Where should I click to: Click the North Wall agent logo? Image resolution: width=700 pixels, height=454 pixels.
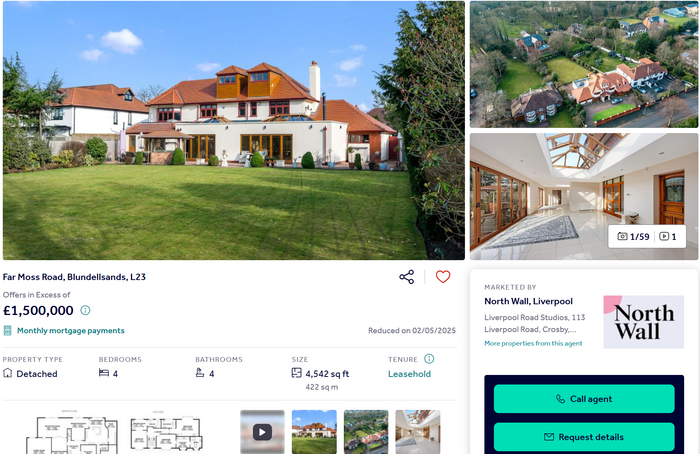click(643, 322)
